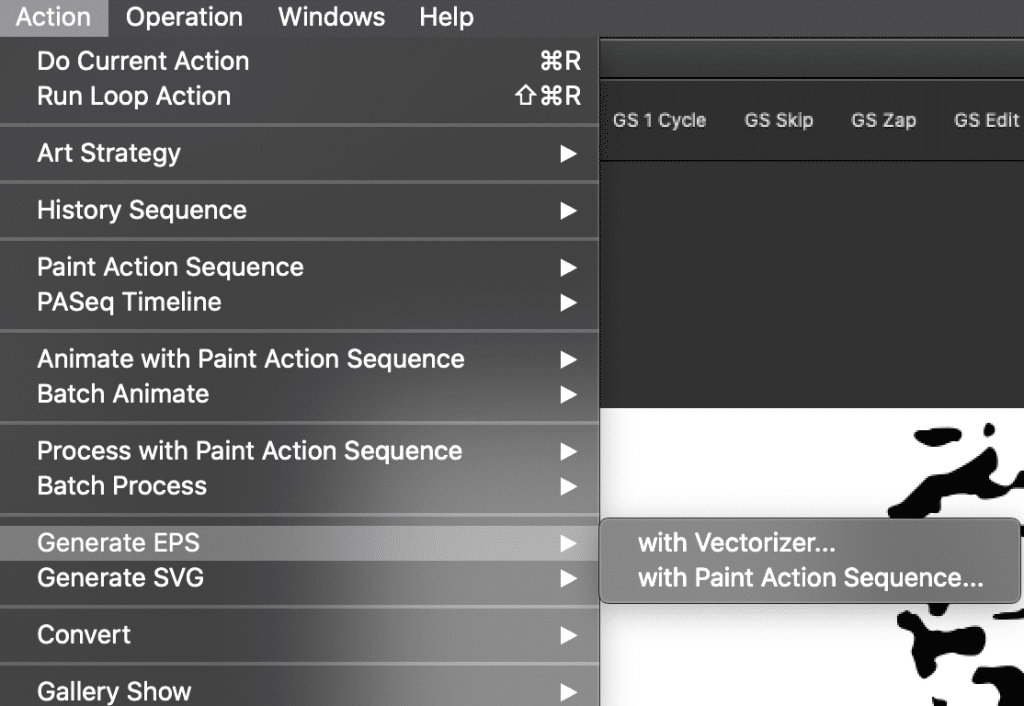Expand the Paint Action Sequence submenu

[x=169, y=267]
